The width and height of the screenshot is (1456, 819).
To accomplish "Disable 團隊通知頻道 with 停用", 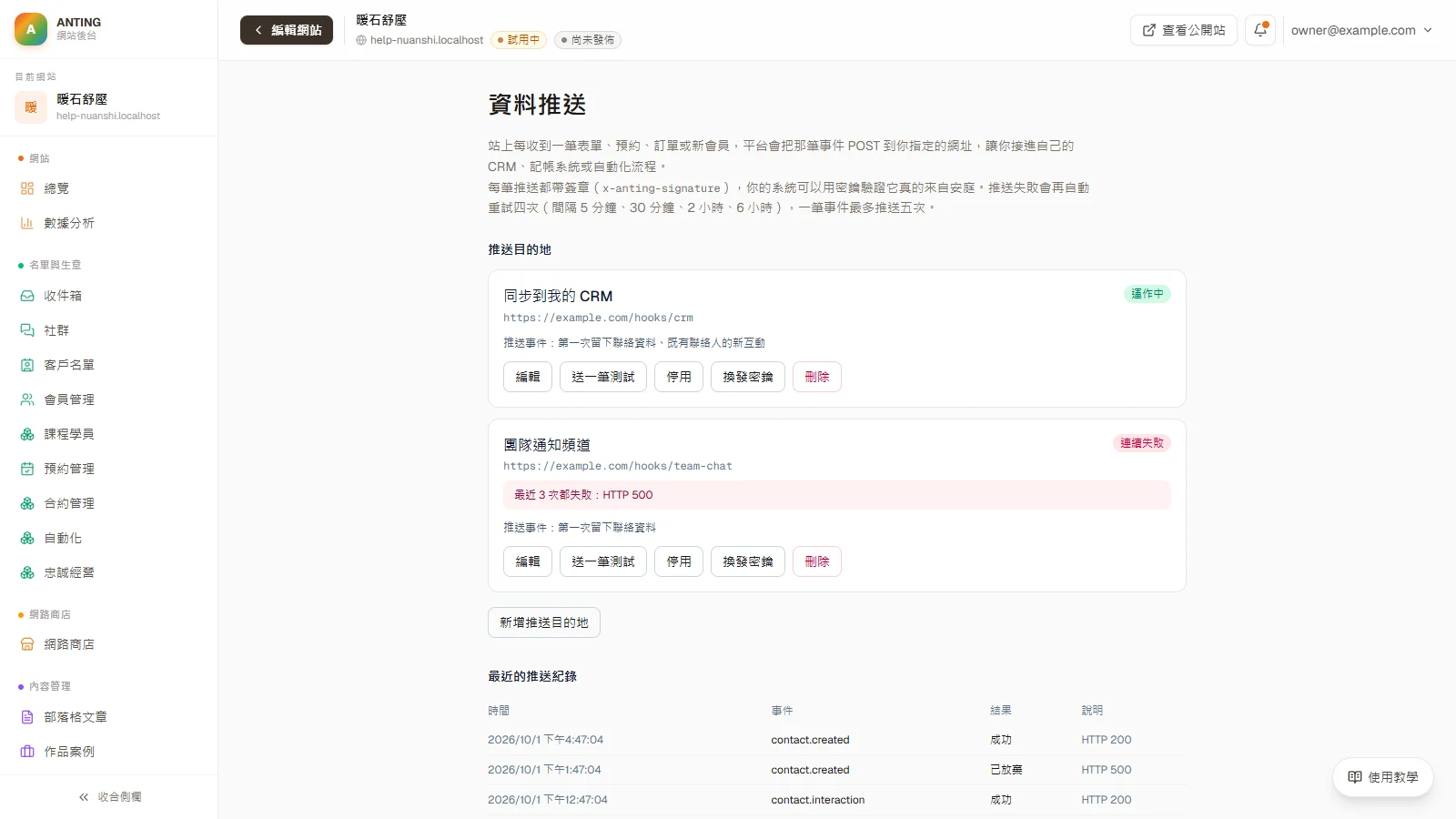I will [679, 561].
